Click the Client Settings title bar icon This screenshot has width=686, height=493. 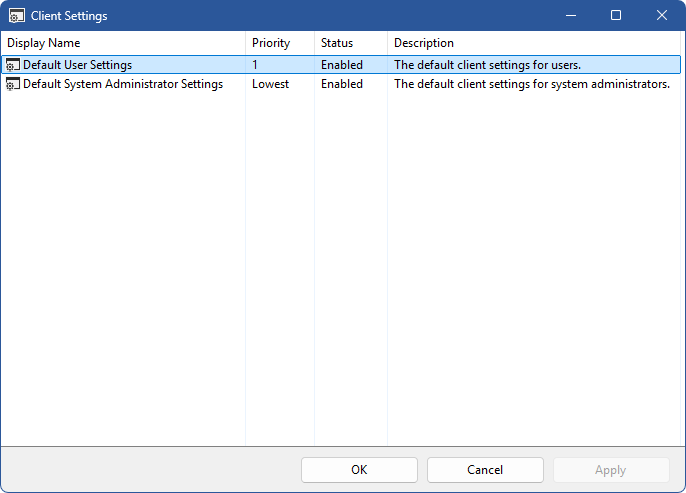pos(17,16)
